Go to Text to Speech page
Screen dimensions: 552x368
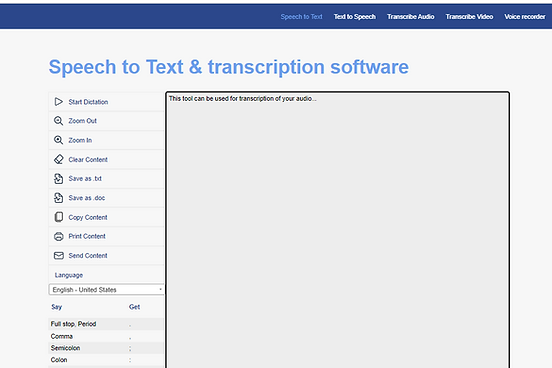pyautogui.click(x=355, y=17)
